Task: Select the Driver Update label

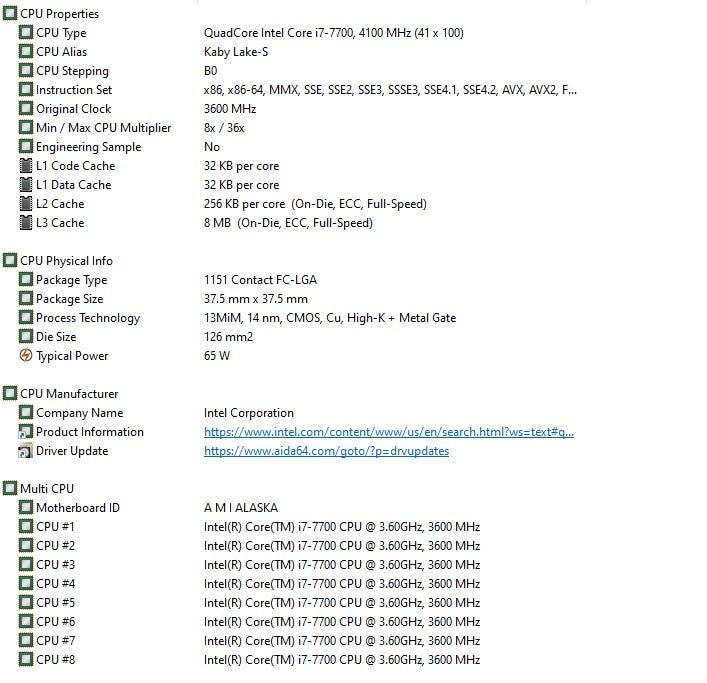Action: (x=72, y=451)
